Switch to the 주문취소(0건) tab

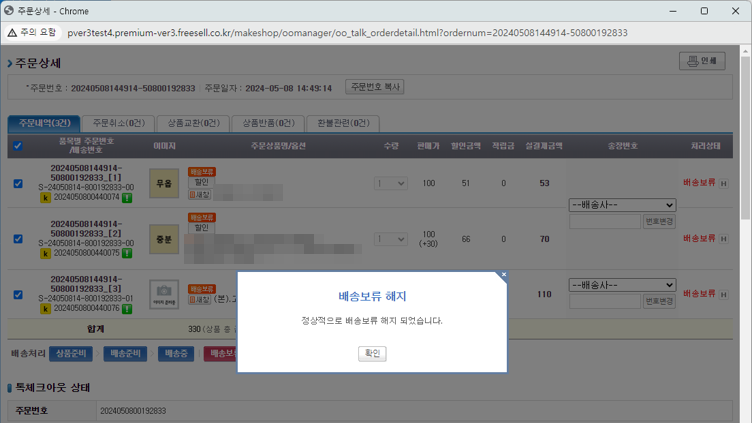[x=119, y=123]
